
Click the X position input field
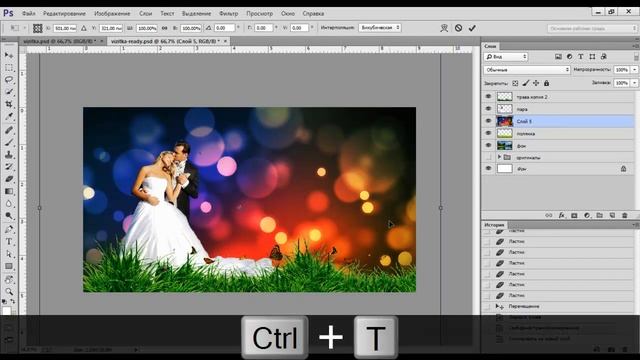click(x=65, y=28)
